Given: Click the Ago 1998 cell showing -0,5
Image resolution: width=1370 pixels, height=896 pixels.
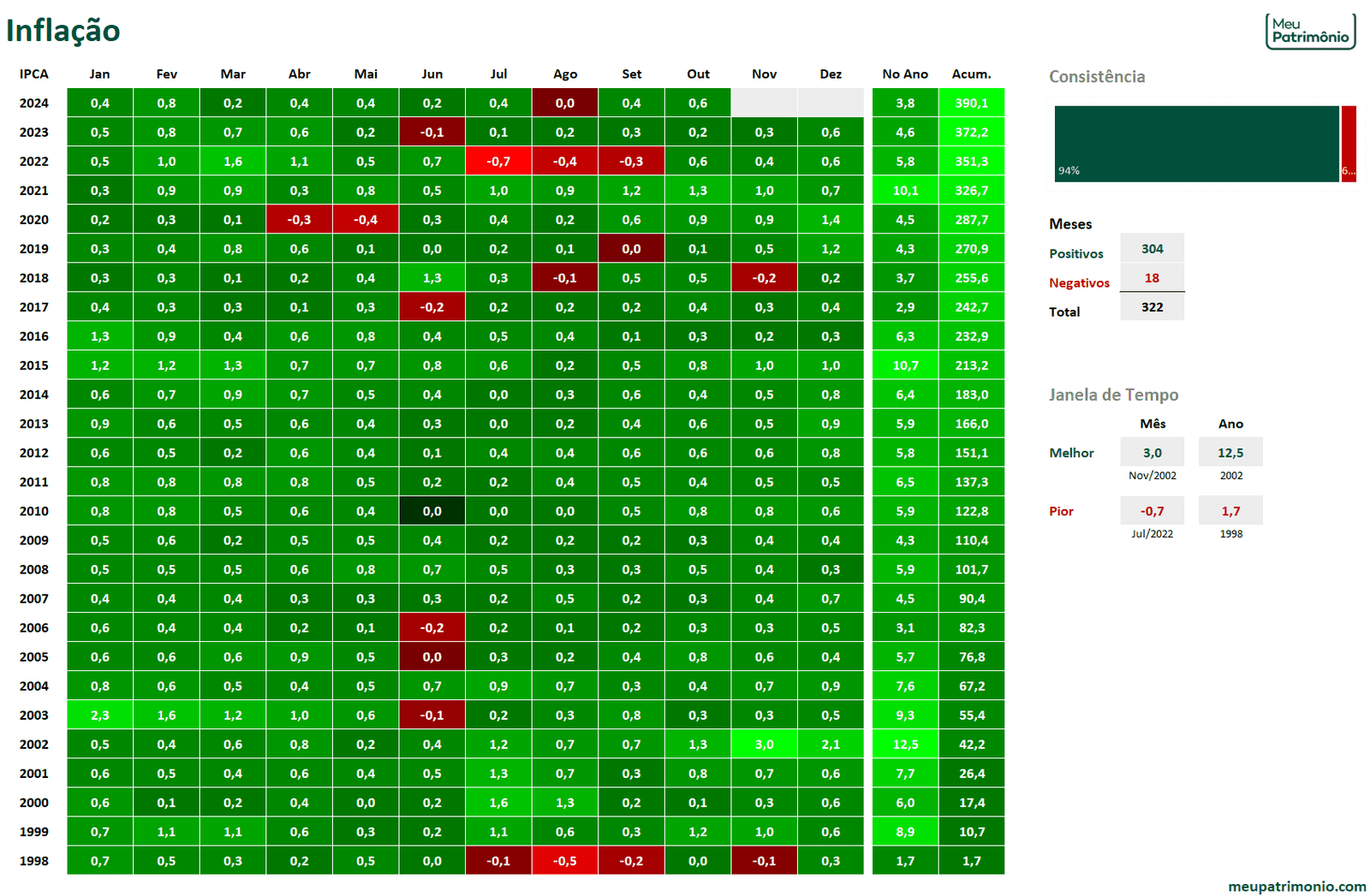Looking at the screenshot, I should pos(565,861).
